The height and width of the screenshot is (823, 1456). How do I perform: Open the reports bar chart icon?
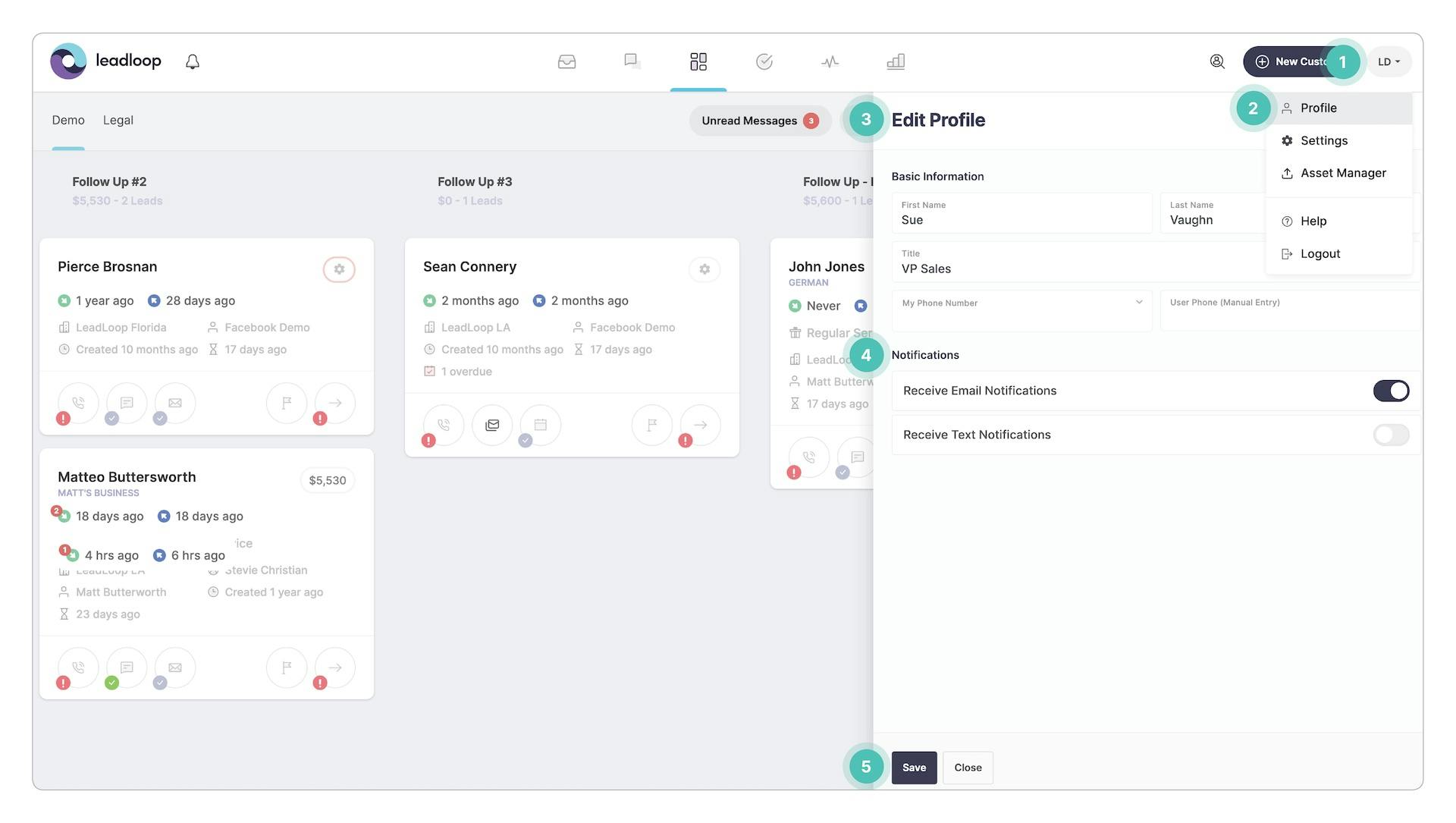(896, 61)
